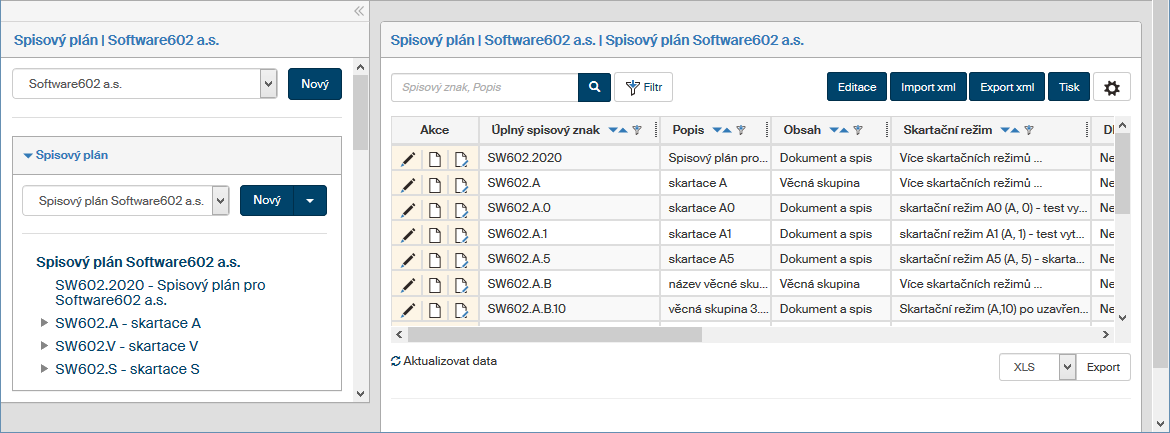Expand the SW602.A - skartace A tree node
1170x433 pixels.
44,323
